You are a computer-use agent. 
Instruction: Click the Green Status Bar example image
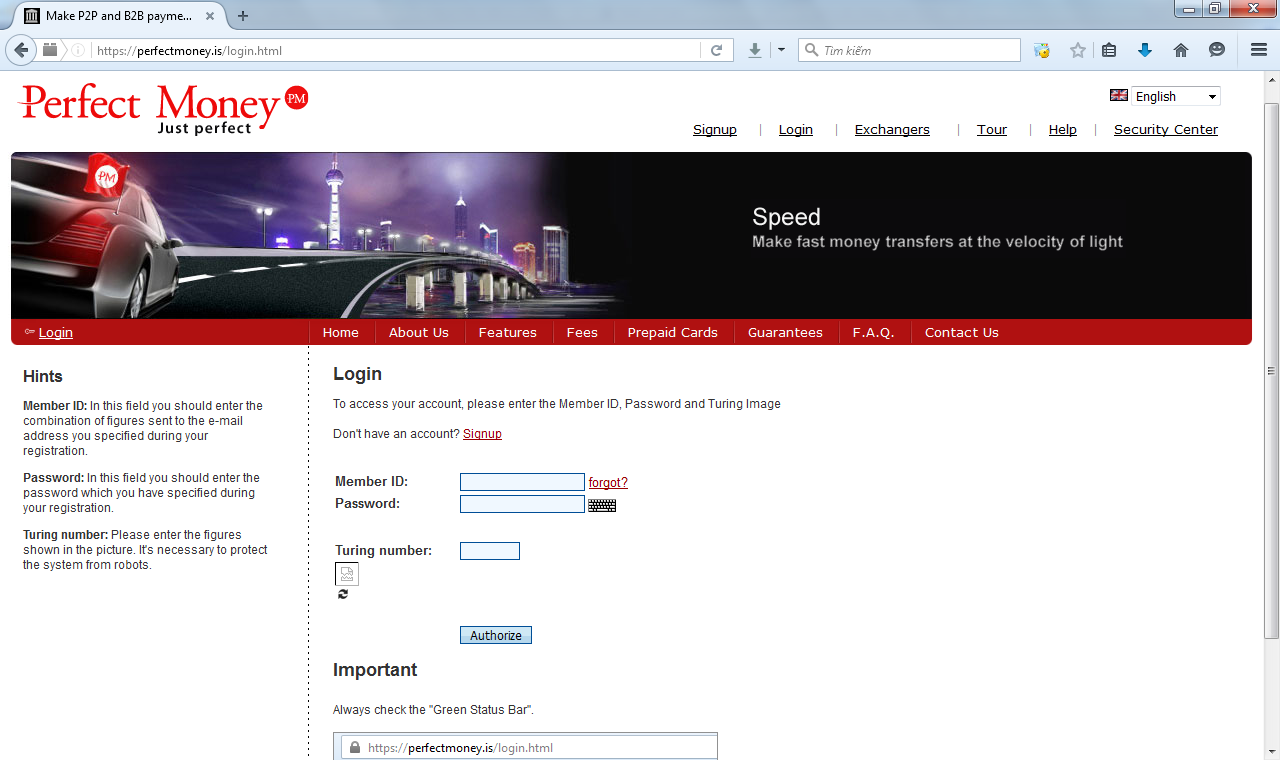click(525, 746)
